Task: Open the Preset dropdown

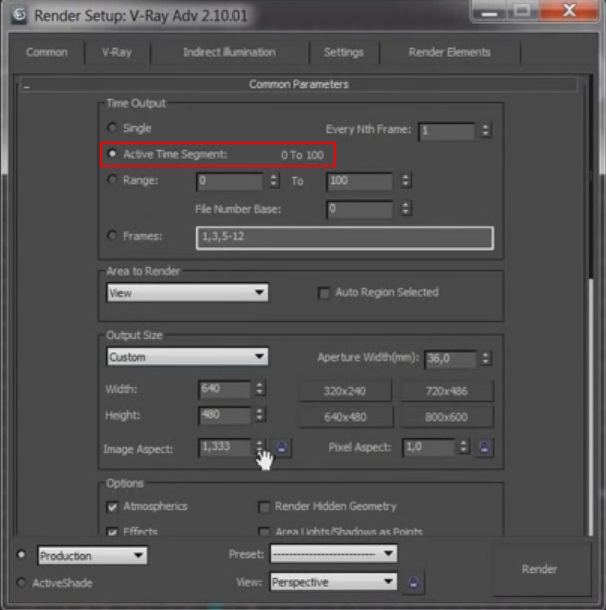Action: (x=334, y=554)
